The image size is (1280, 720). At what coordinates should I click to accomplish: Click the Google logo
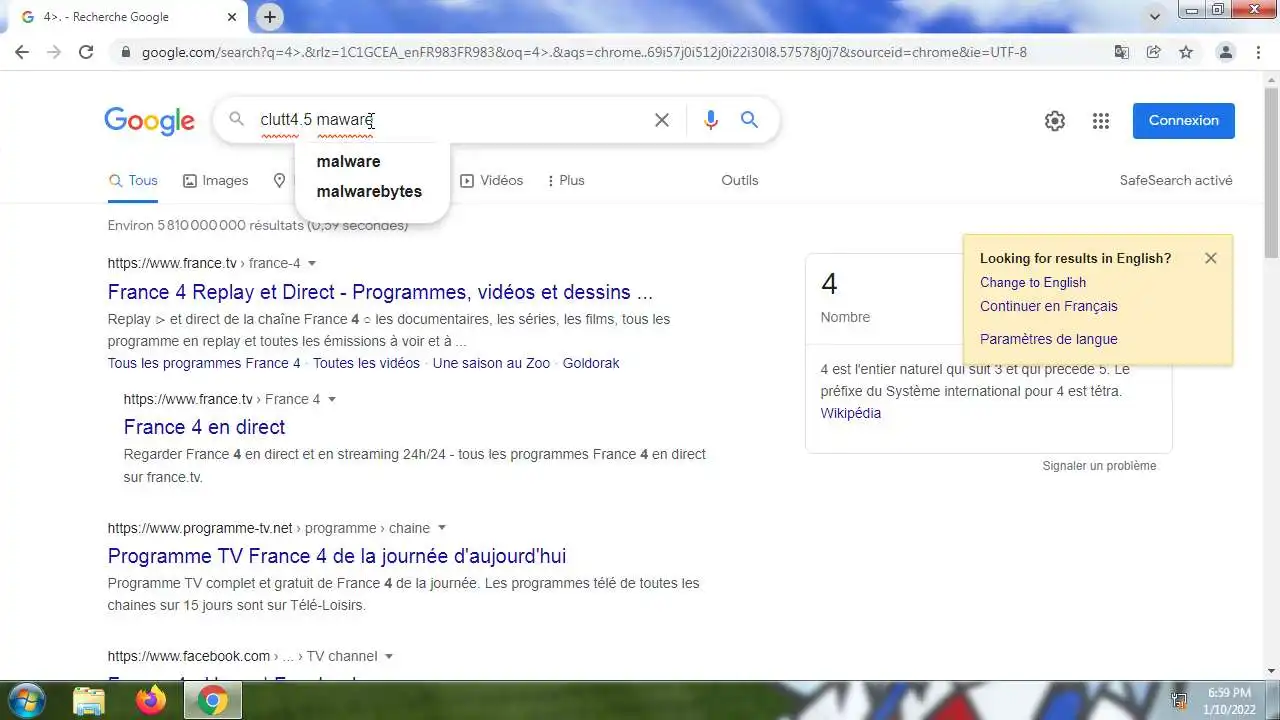coord(149,121)
